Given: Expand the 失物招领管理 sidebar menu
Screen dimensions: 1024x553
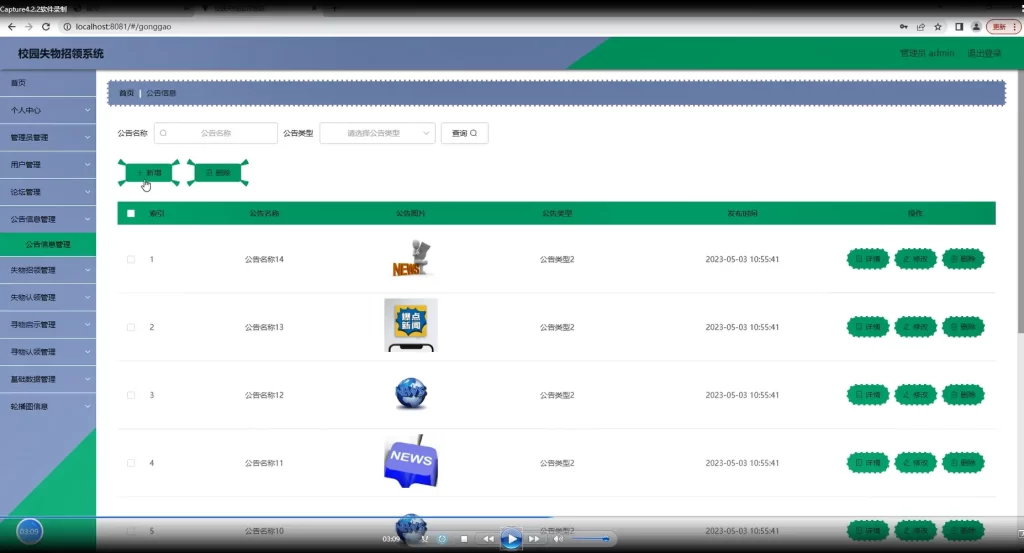Looking at the screenshot, I should (x=48, y=270).
